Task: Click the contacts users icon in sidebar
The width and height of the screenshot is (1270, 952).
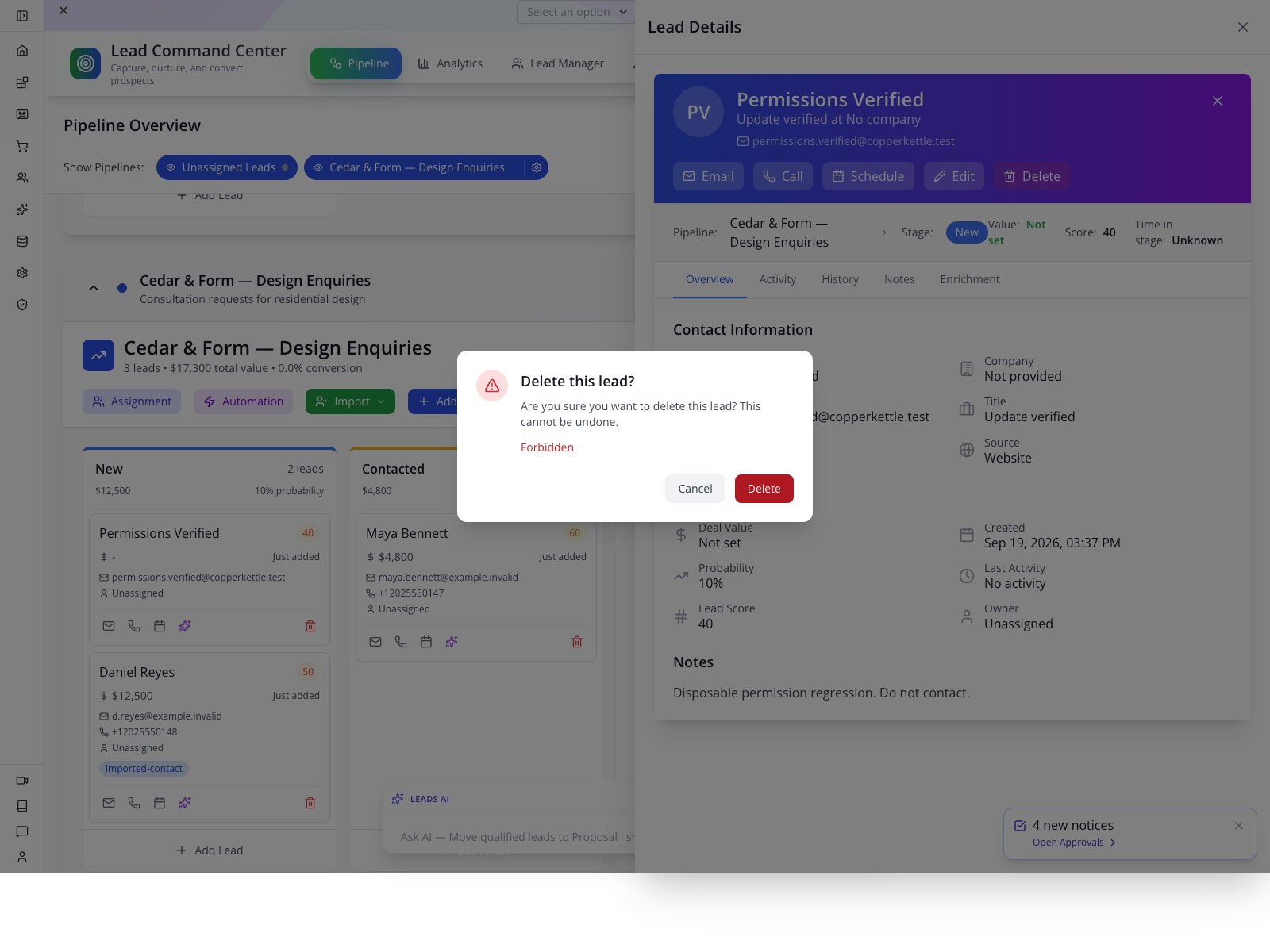Action: click(22, 178)
